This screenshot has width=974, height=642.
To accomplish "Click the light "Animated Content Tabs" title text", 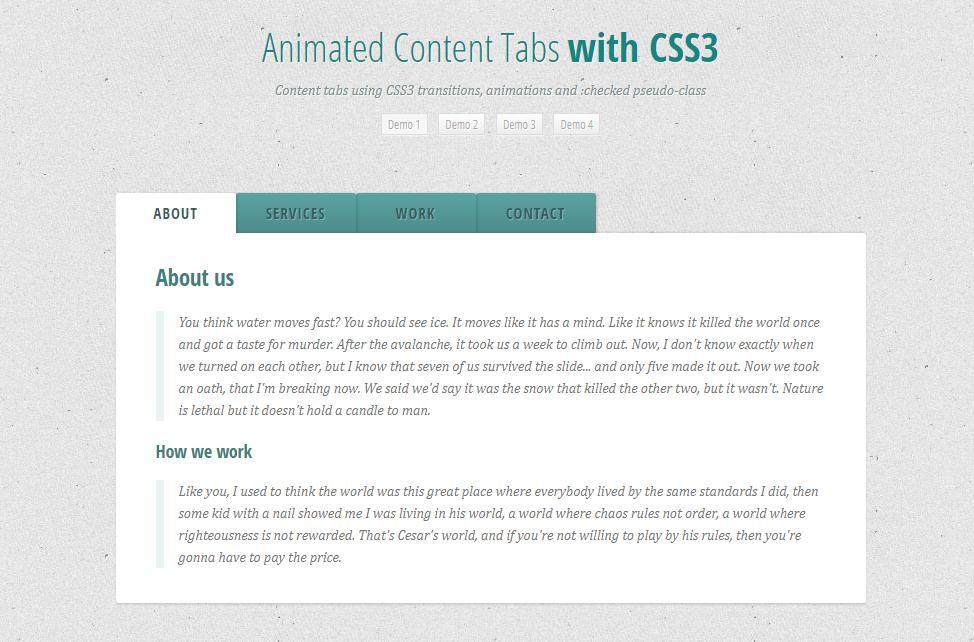I will click(x=411, y=48).
